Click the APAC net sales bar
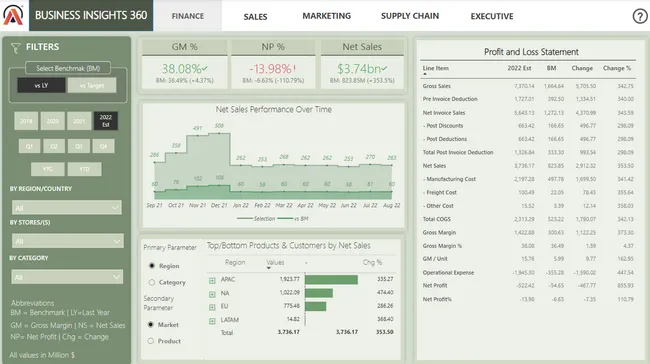Screen dimensions: 650x364 coord(331,279)
